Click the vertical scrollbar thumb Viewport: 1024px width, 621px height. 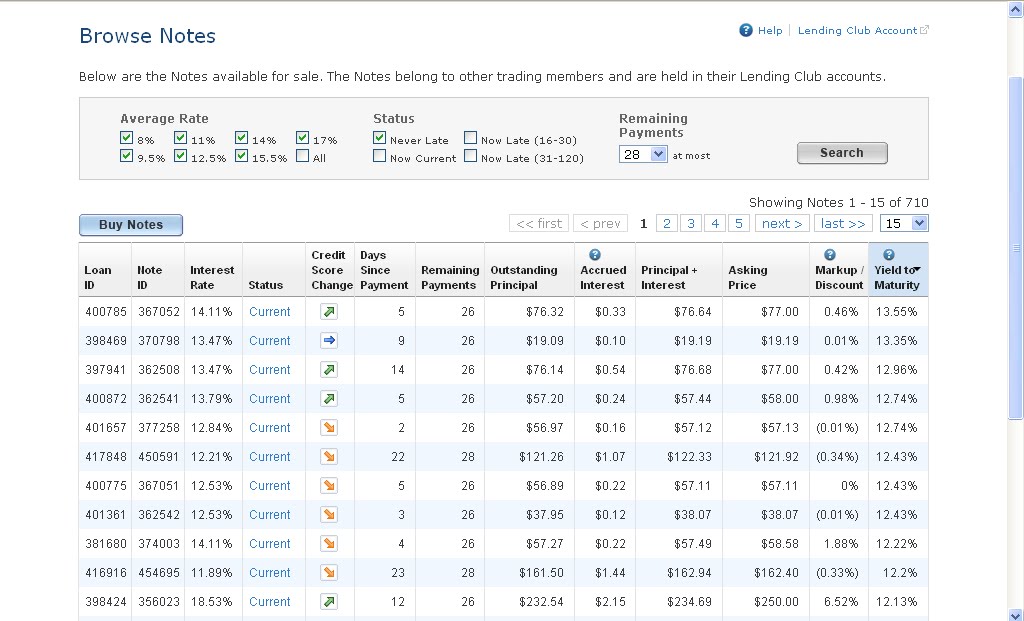coord(1016,248)
